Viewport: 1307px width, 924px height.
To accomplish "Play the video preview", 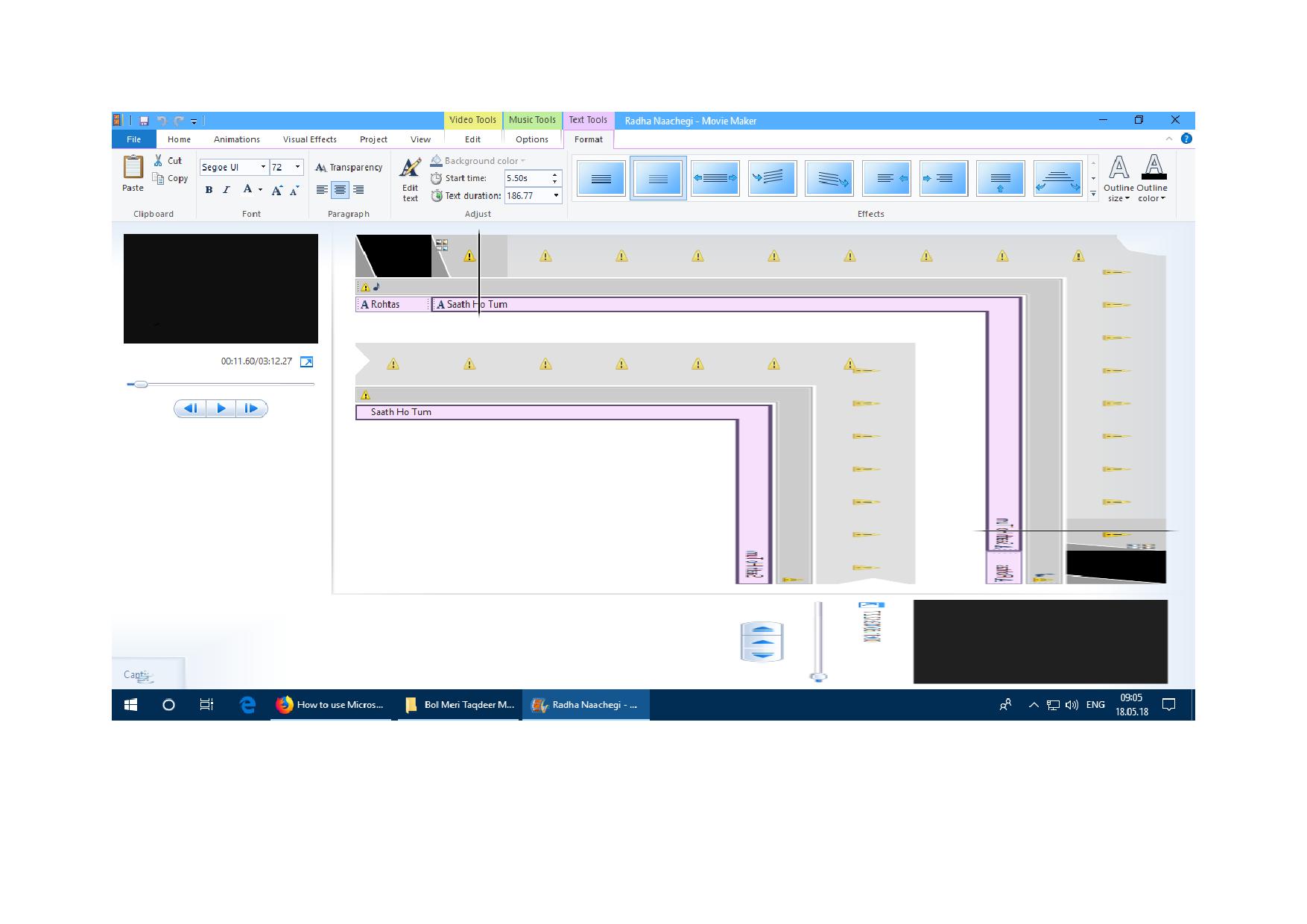I will [x=221, y=408].
